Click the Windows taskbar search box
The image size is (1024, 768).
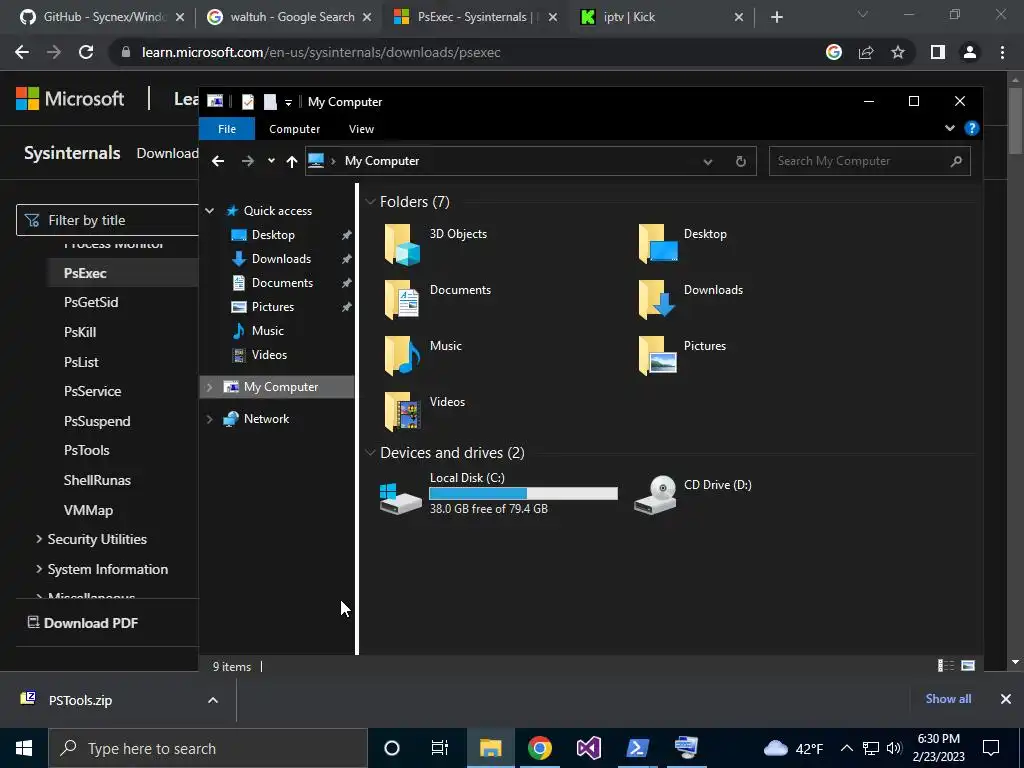click(x=208, y=748)
